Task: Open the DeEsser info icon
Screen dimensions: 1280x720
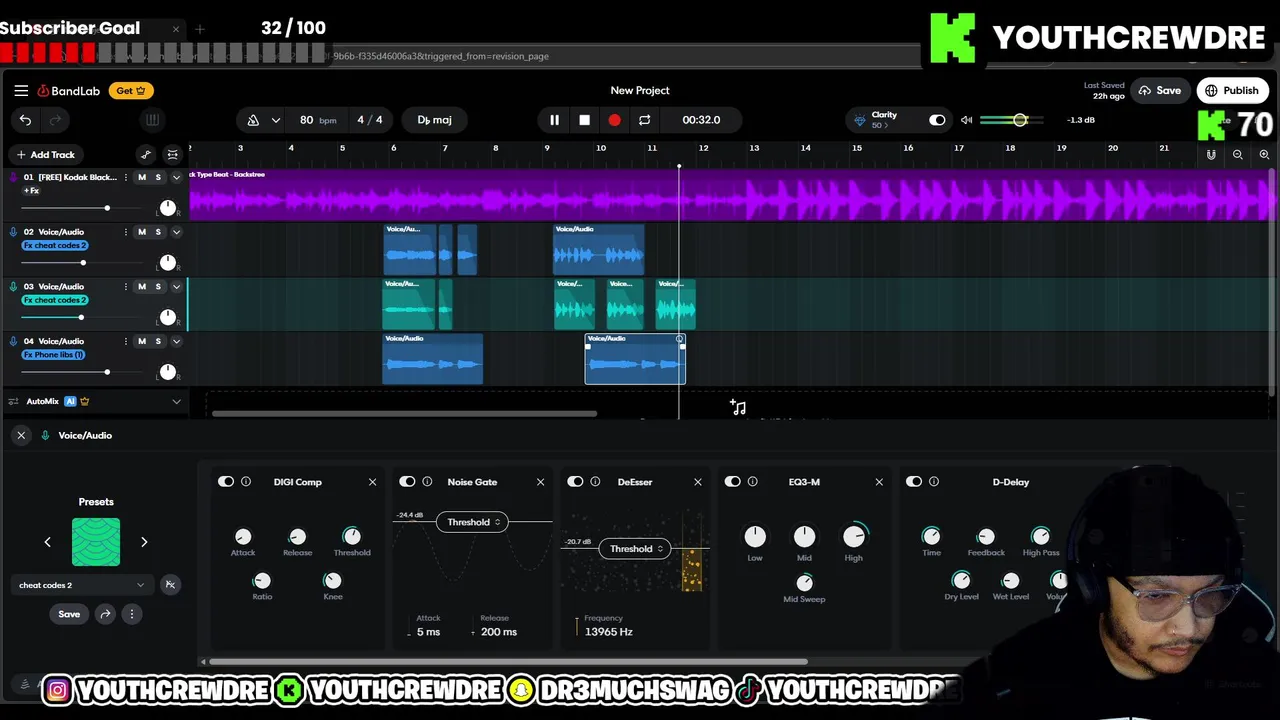Action: [595, 482]
